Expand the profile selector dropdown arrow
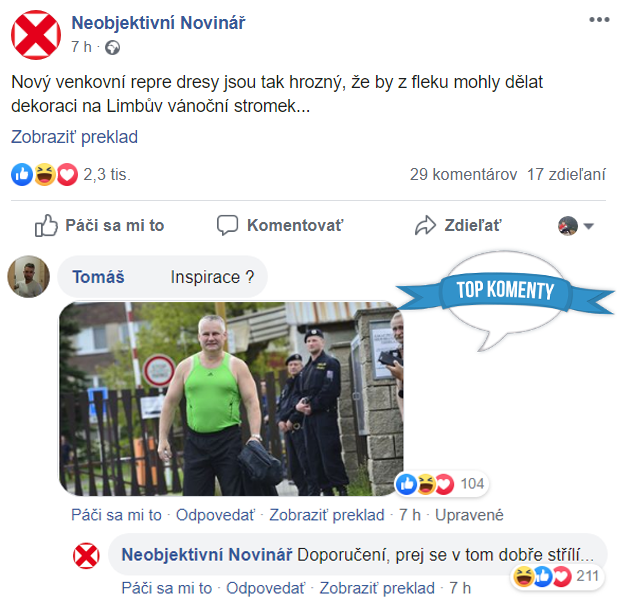 pos(588,226)
